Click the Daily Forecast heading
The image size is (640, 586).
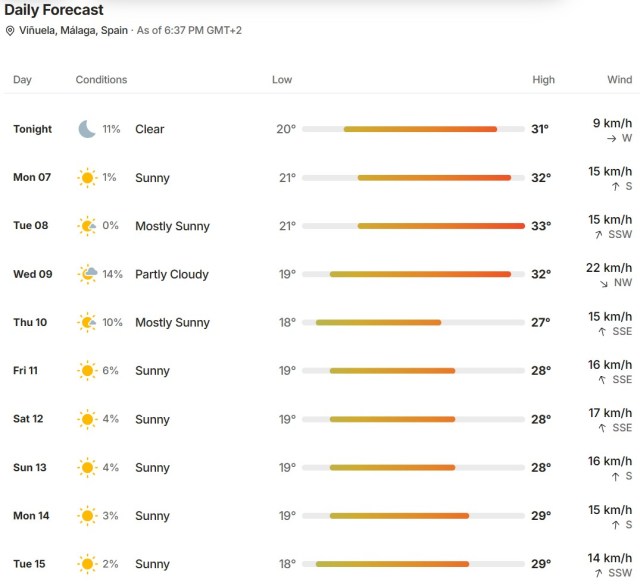coord(54,10)
